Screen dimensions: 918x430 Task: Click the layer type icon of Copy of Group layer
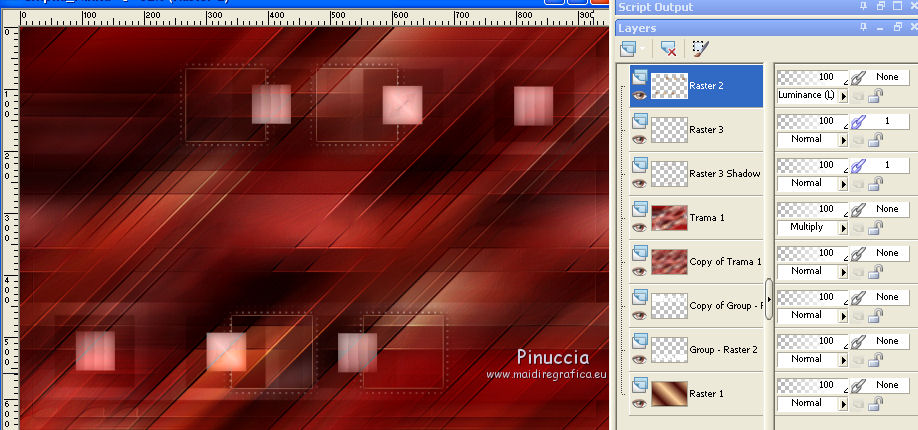[x=639, y=296]
